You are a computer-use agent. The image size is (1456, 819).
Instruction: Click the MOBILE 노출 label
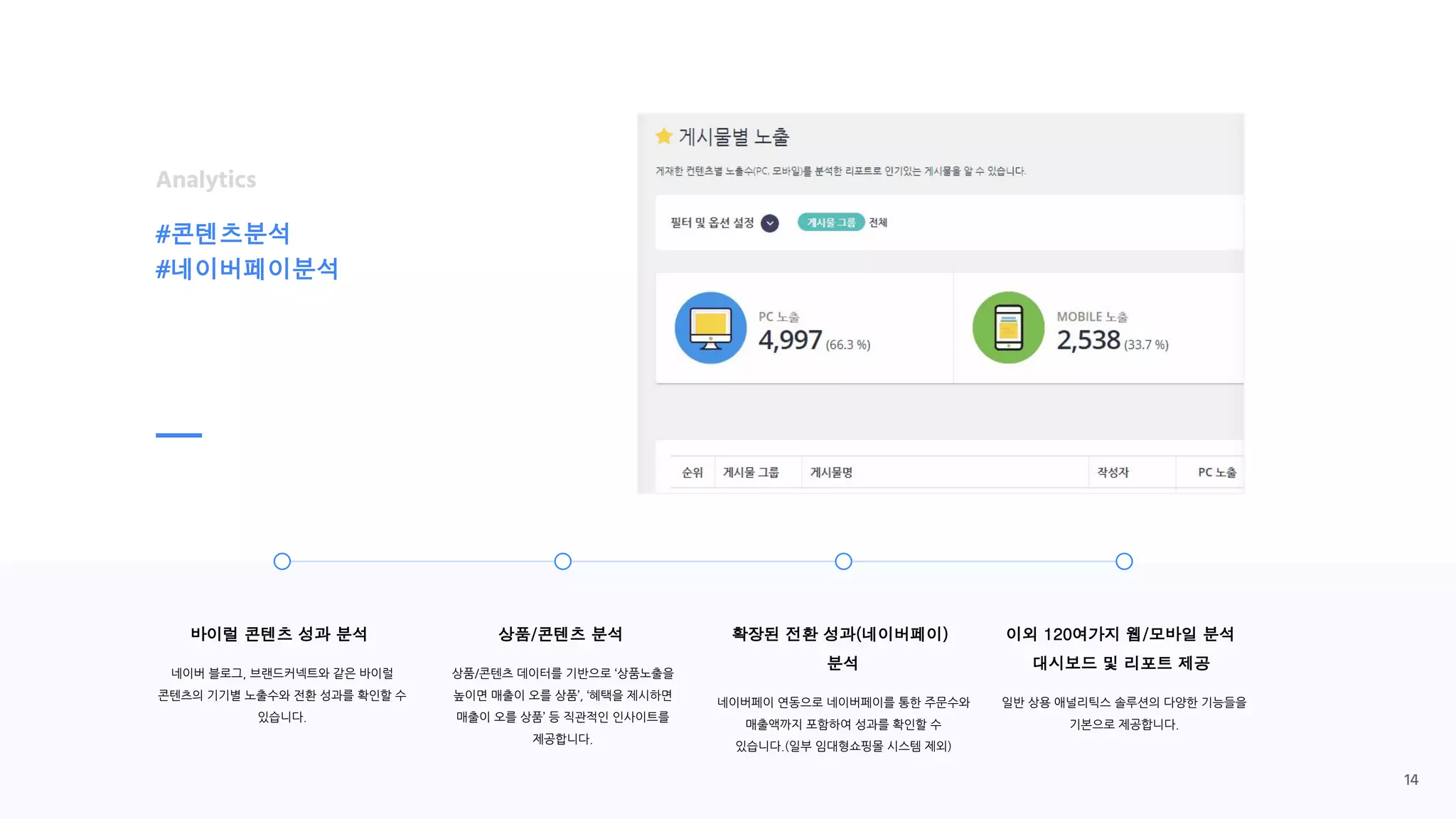pyautogui.click(x=1093, y=317)
